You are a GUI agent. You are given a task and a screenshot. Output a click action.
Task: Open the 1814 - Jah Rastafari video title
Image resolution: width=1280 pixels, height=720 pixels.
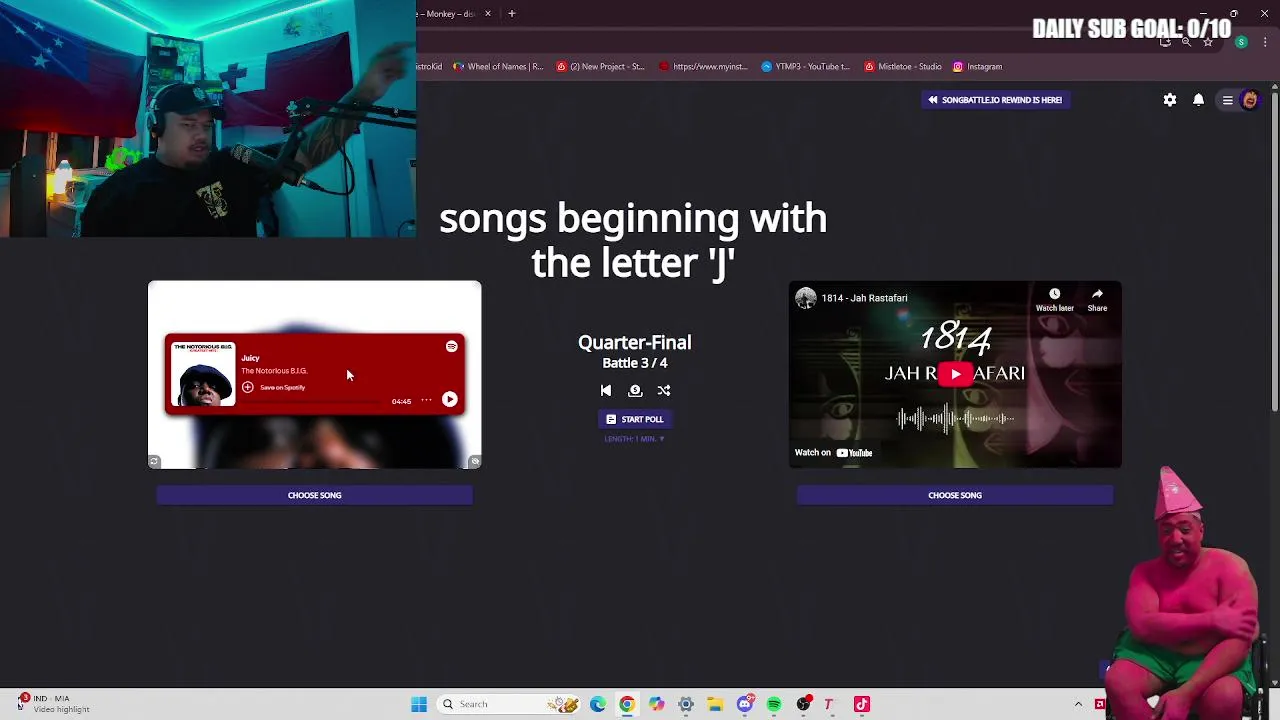point(865,298)
